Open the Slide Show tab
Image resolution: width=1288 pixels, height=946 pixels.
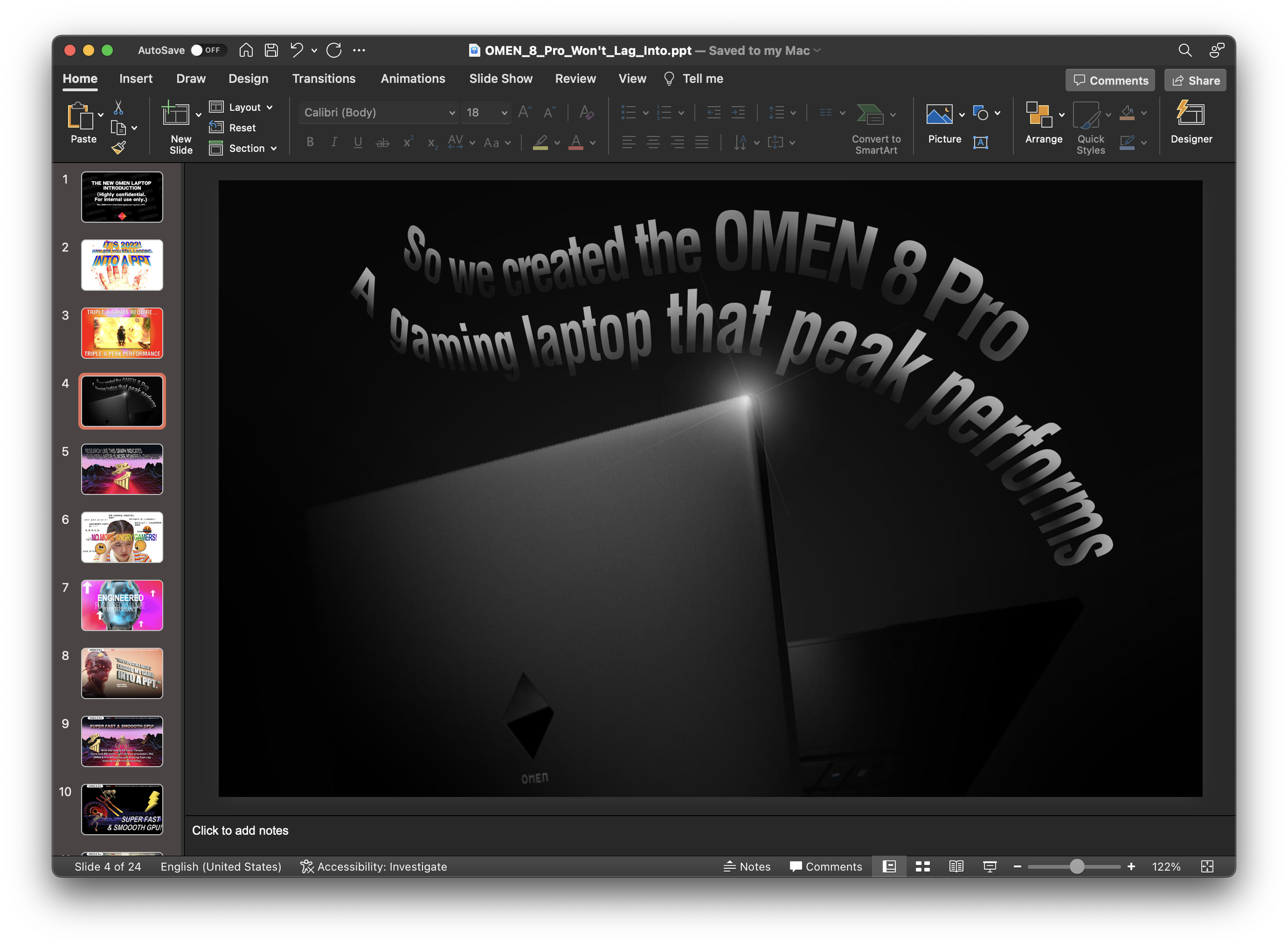[x=501, y=79]
